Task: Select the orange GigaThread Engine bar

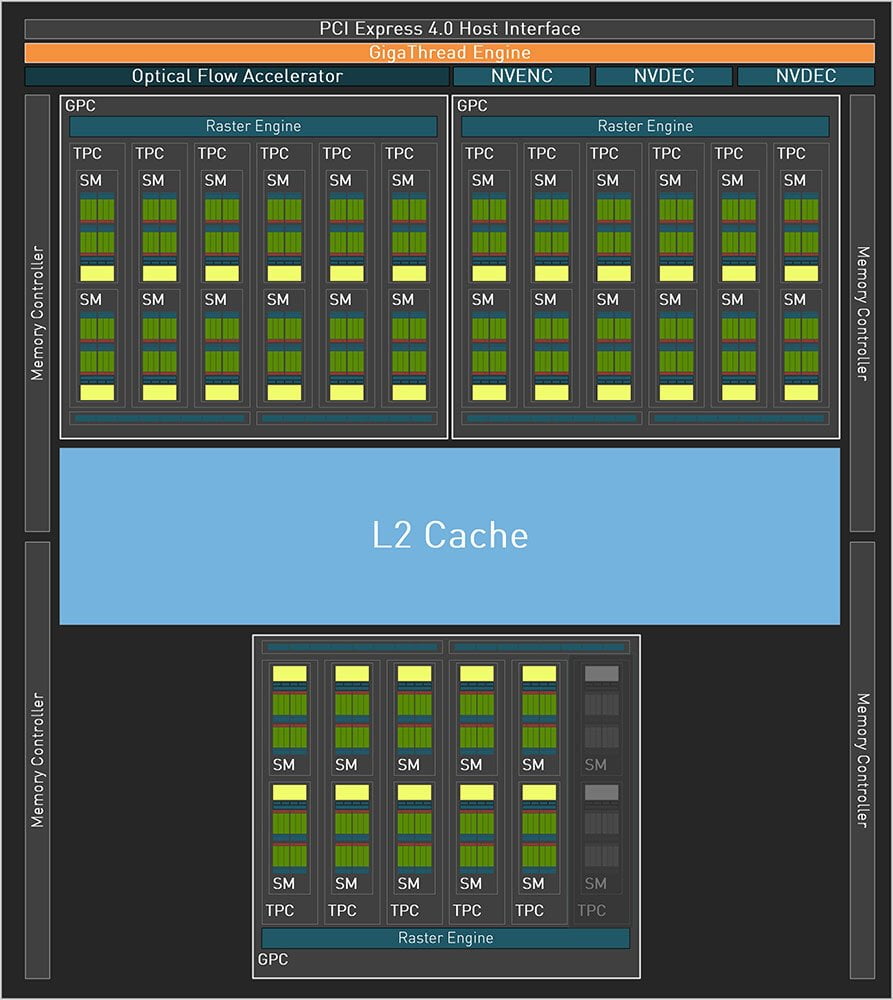Action: point(449,52)
